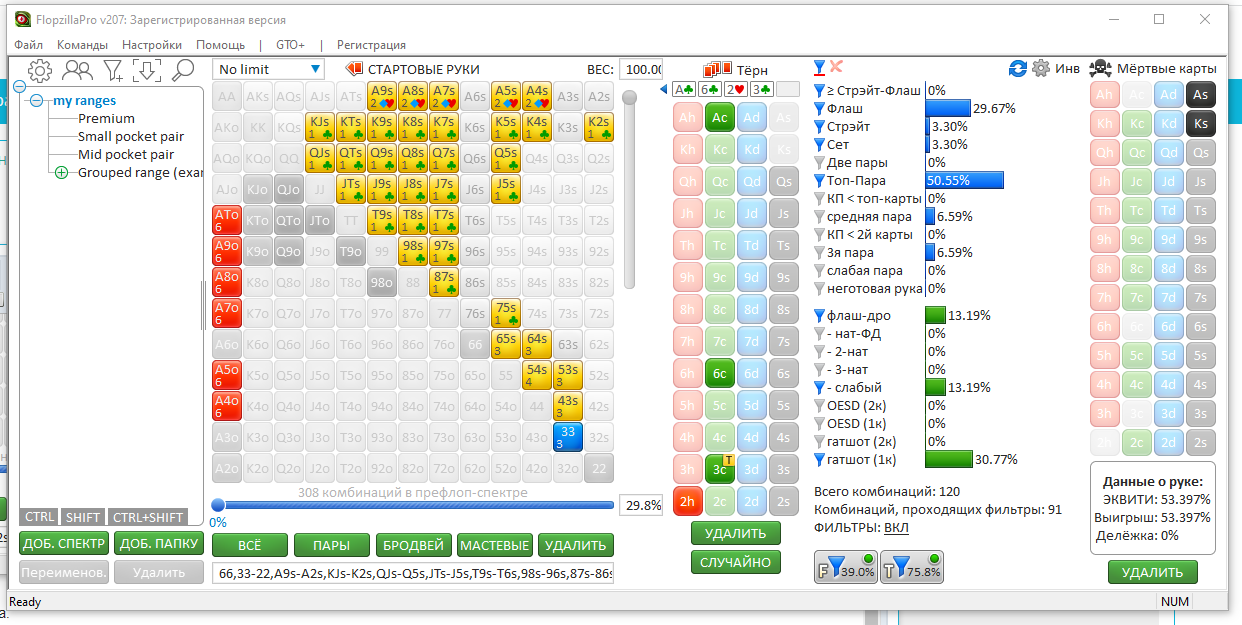The height and width of the screenshot is (625, 1242).
Task: Toggle the Флаш filter funnel
Action: click(820, 108)
